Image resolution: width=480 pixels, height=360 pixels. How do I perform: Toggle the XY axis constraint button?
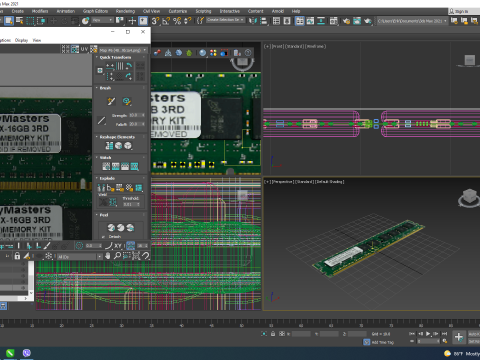[118, 246]
